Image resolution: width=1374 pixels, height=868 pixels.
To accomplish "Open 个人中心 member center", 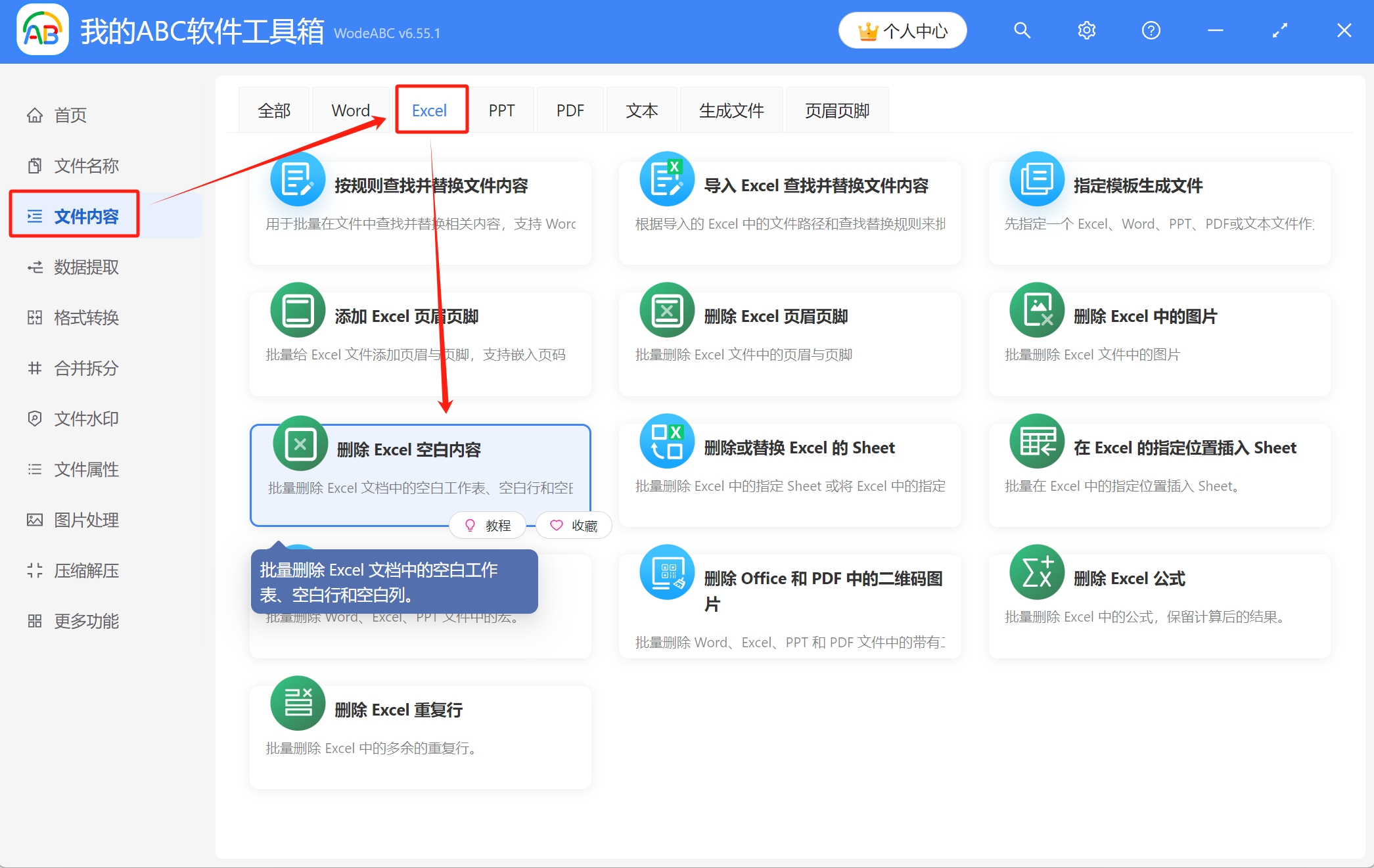I will (x=902, y=30).
